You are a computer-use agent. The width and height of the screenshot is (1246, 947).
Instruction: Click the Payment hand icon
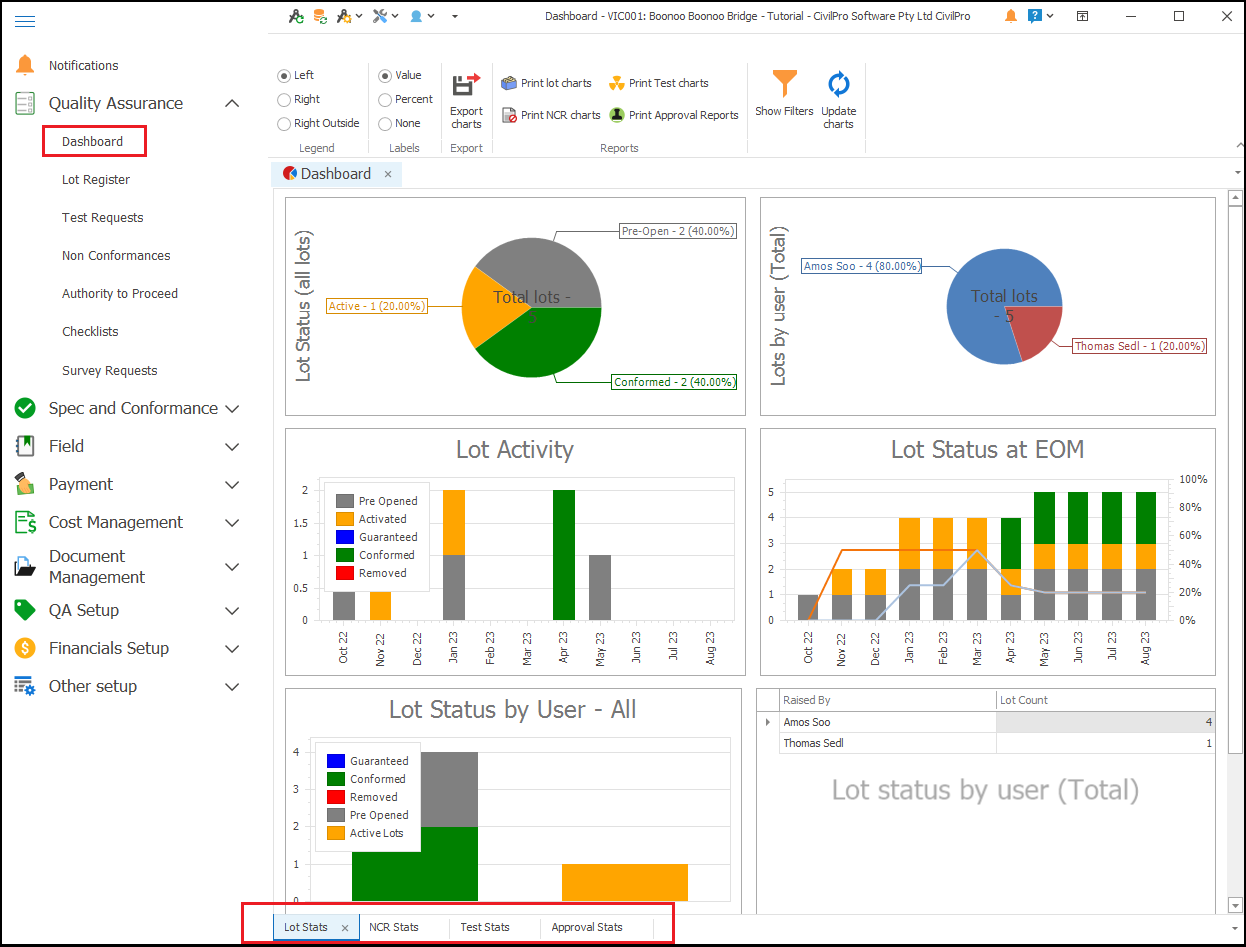tap(25, 484)
